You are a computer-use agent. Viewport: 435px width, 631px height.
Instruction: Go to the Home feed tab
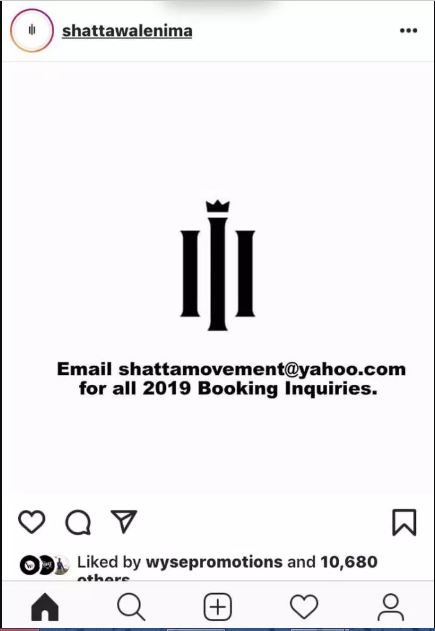[45, 607]
